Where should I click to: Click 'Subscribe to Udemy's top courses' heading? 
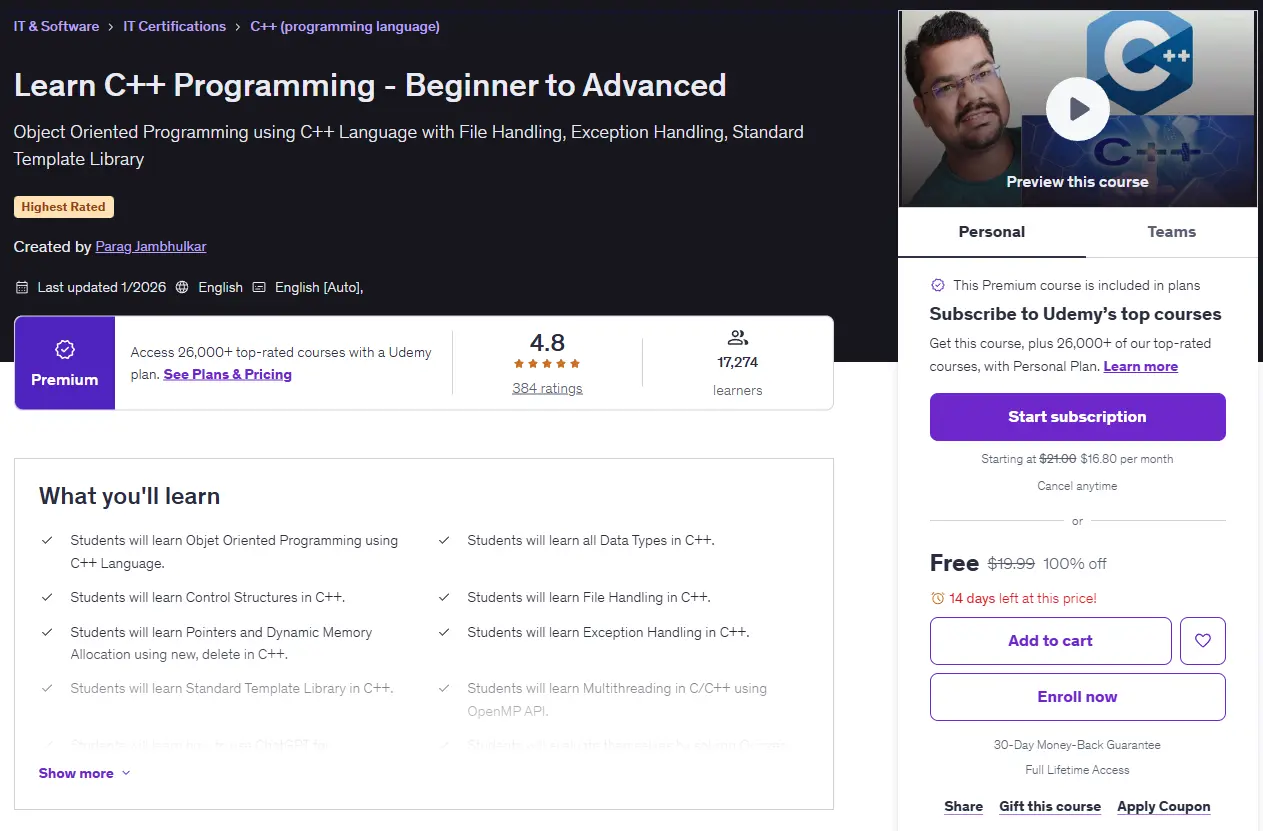pyautogui.click(x=1076, y=314)
